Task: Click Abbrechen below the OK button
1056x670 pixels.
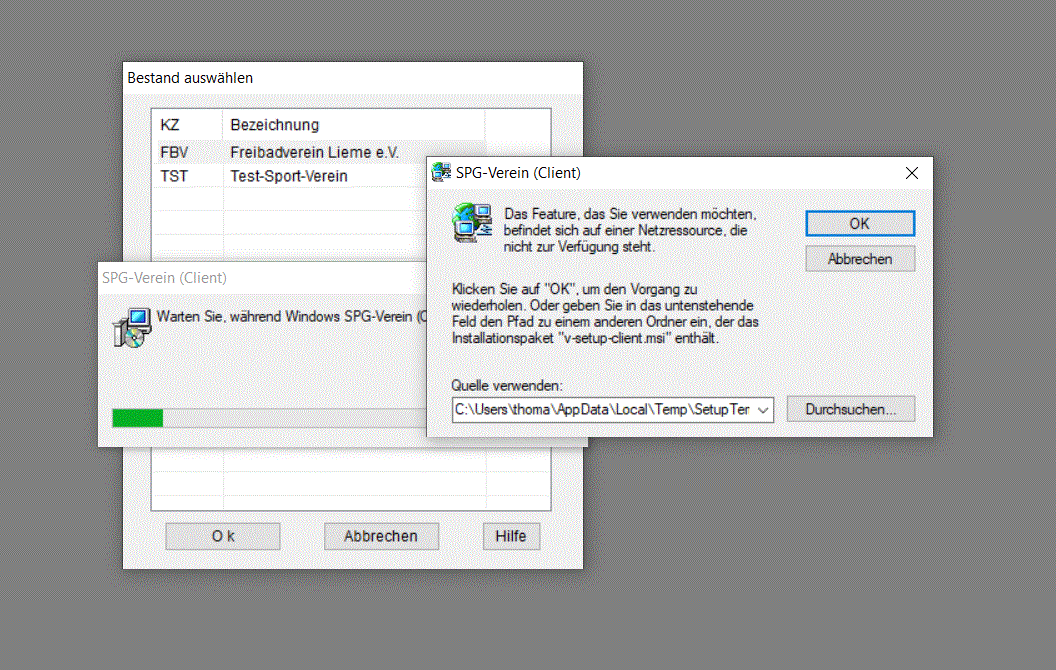Action: [859, 259]
